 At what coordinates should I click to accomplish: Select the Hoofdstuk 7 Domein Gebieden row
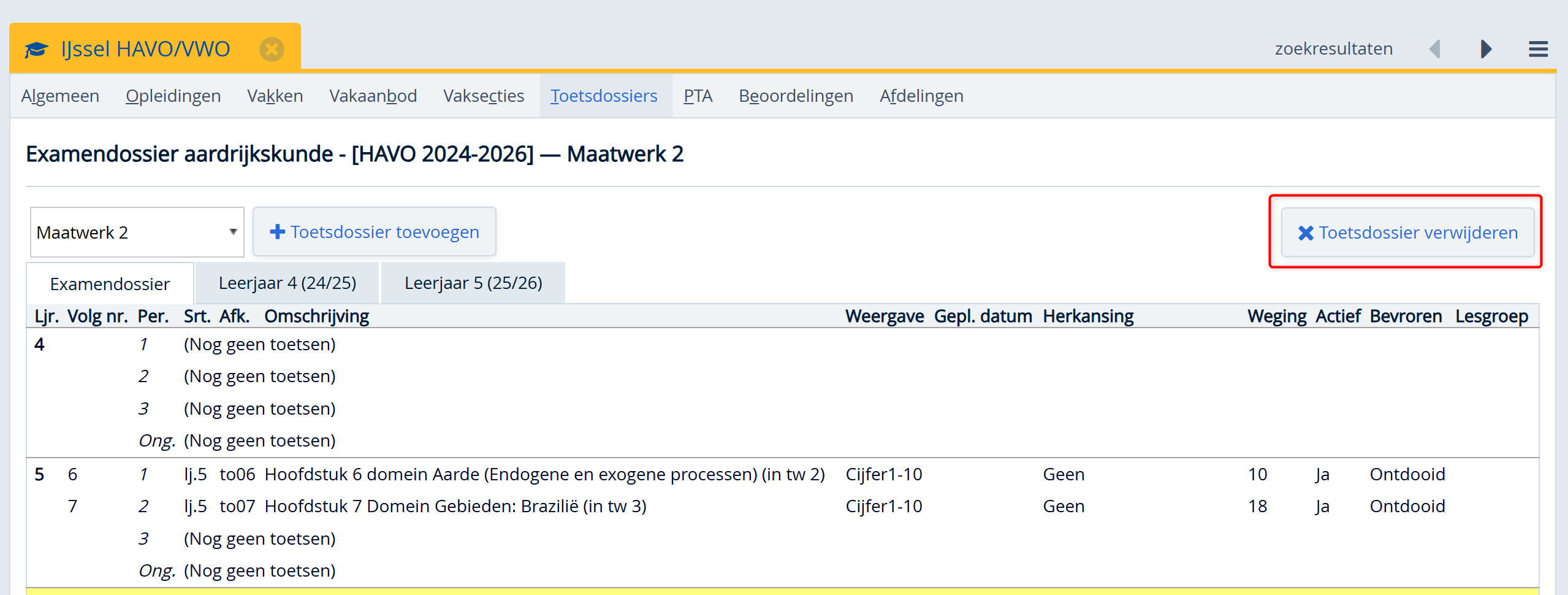click(455, 506)
